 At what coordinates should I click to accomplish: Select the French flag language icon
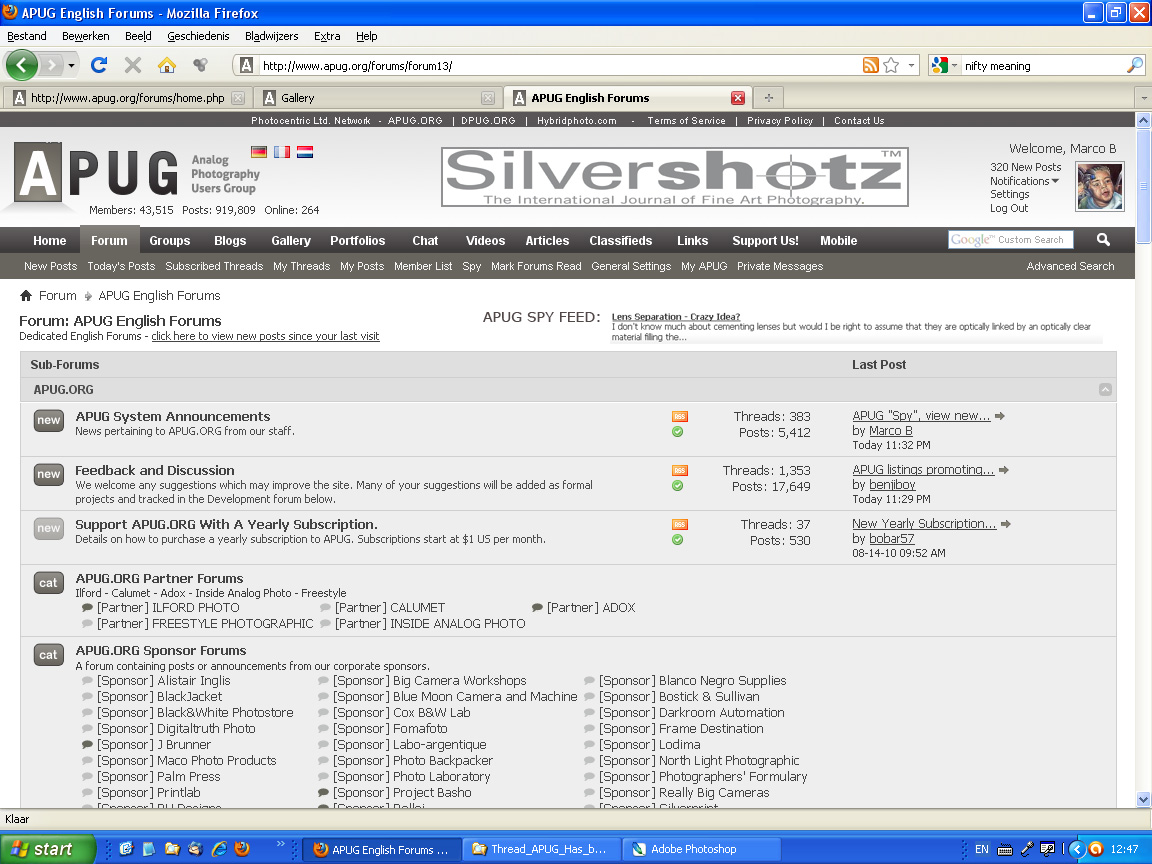coord(281,152)
